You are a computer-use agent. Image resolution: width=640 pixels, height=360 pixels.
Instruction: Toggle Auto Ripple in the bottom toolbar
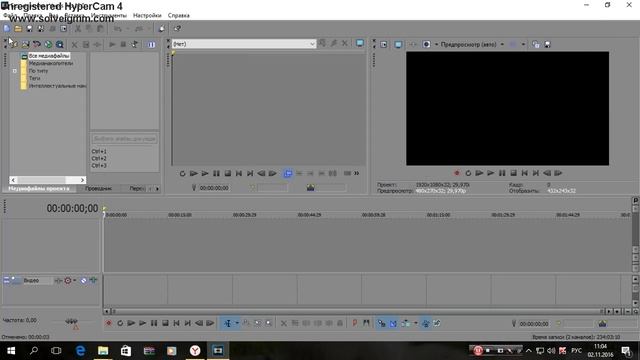(x=405, y=323)
